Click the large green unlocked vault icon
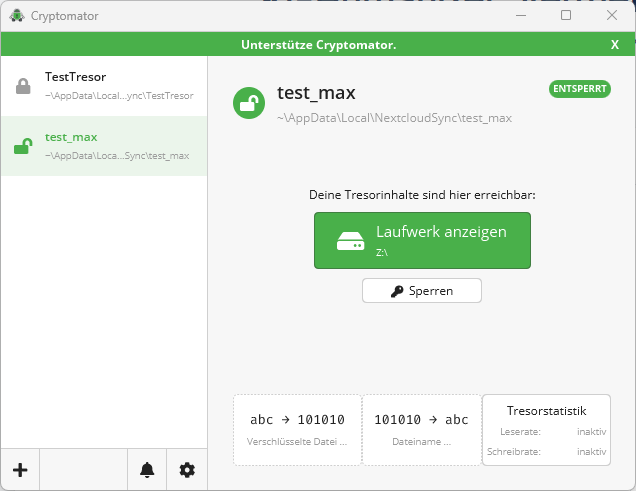The width and height of the screenshot is (636, 491). pos(249,103)
